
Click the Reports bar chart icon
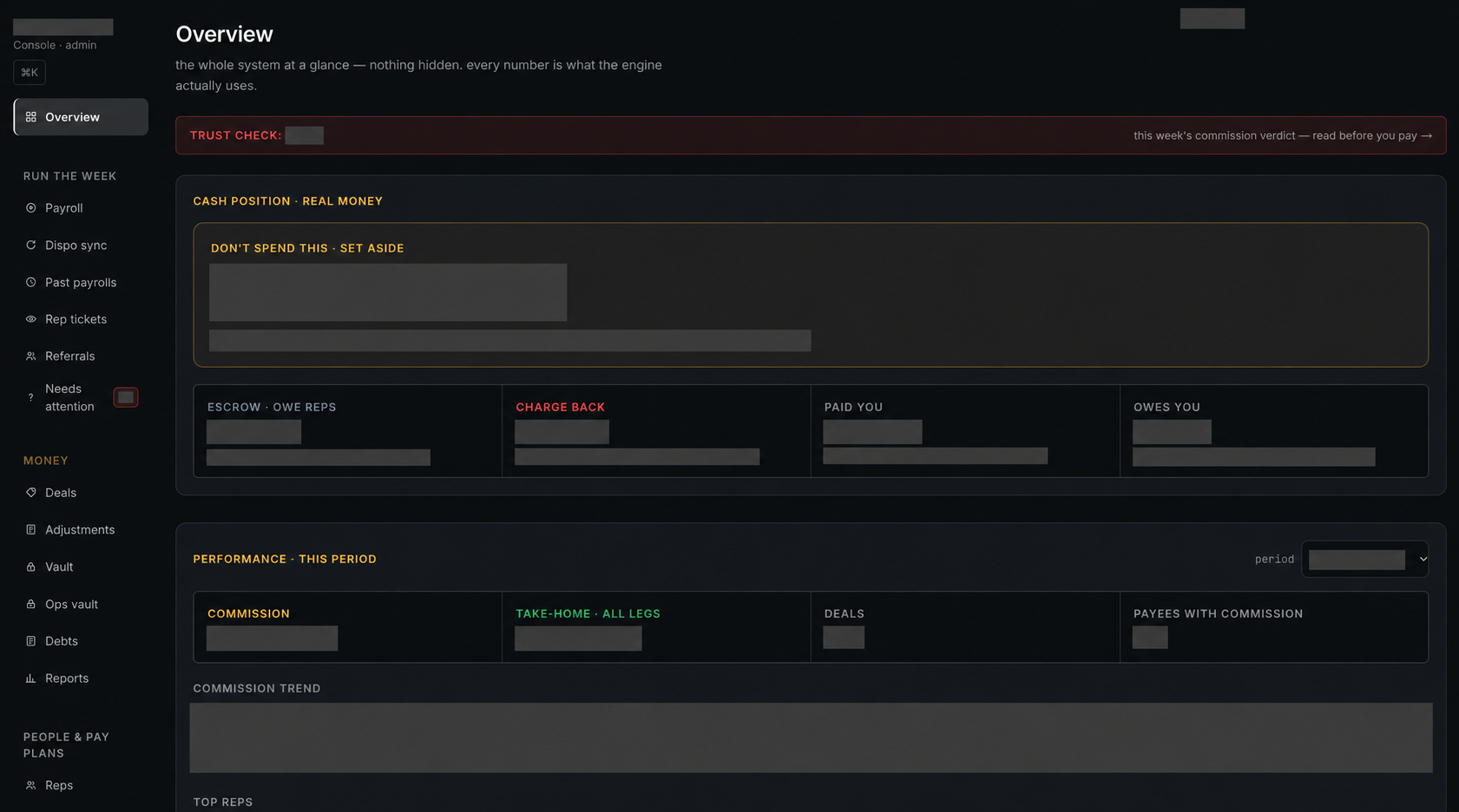pos(31,678)
